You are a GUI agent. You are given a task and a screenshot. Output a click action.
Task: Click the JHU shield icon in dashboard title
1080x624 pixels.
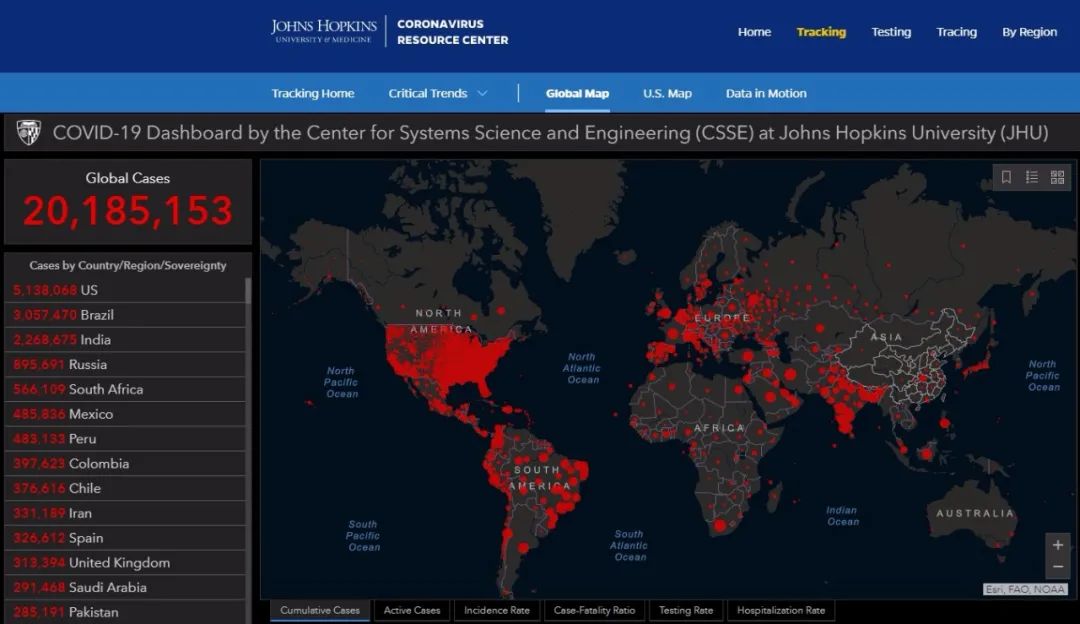pos(29,132)
